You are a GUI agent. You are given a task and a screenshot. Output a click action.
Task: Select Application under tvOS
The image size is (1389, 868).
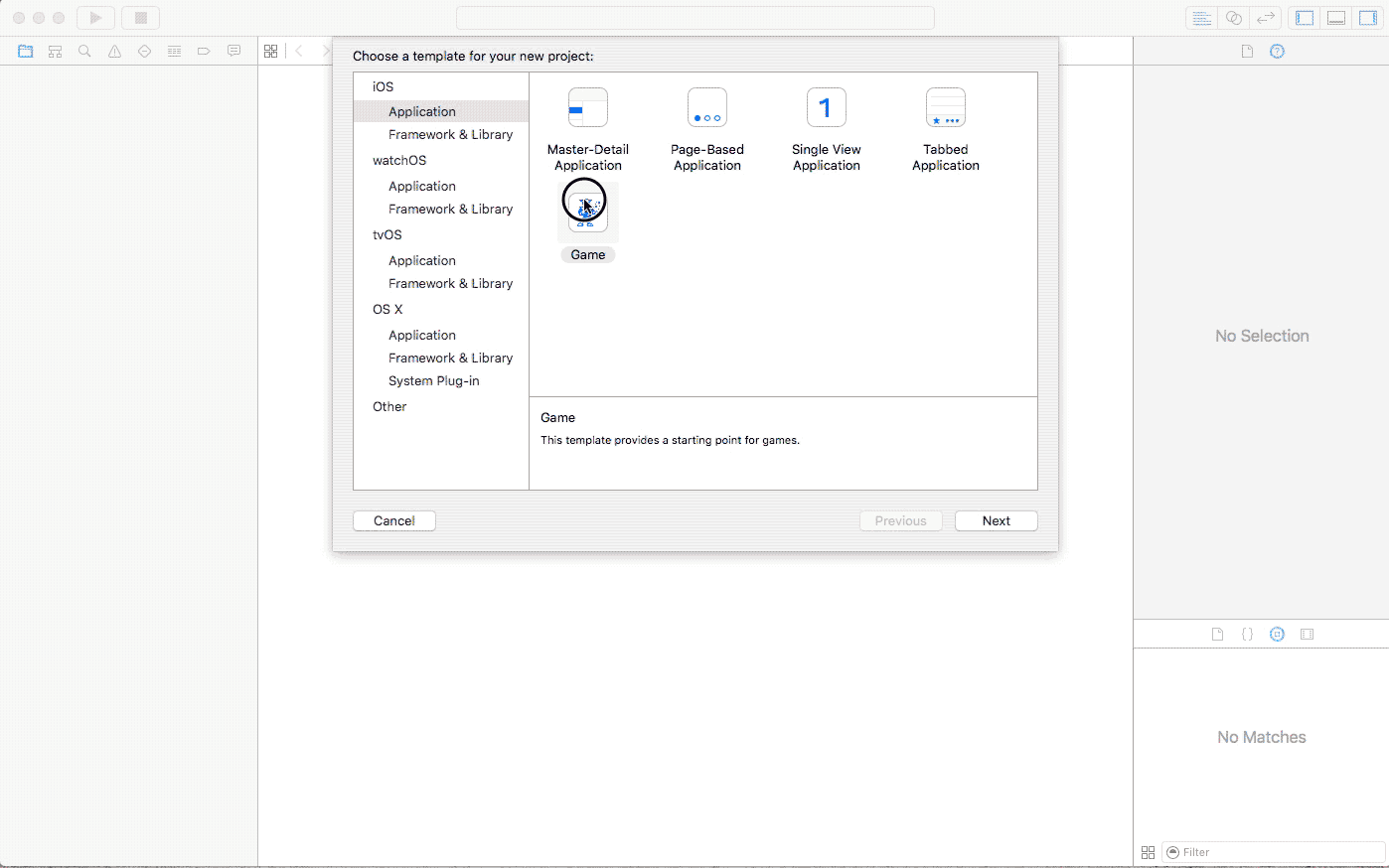pos(422,260)
